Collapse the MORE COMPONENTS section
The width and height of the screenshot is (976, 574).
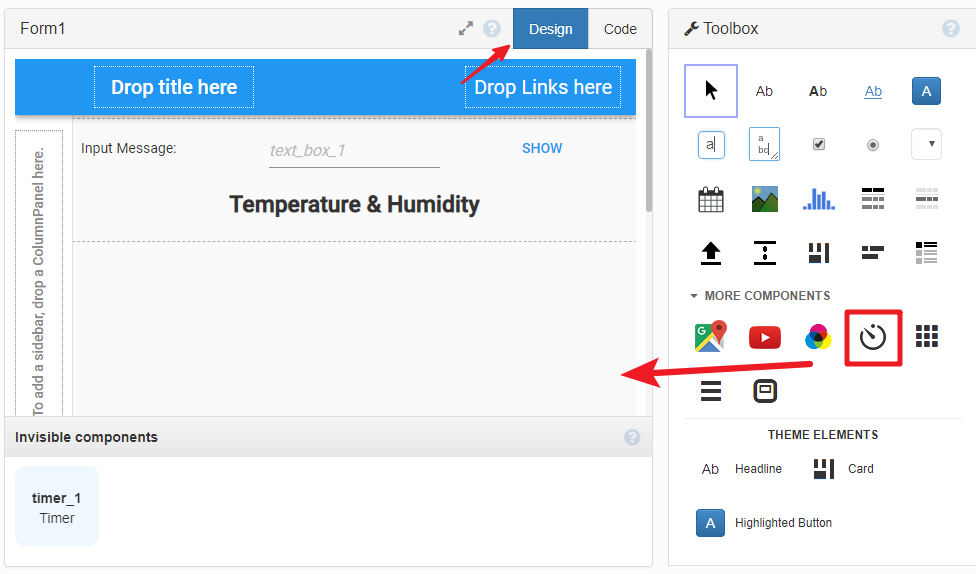tap(759, 296)
